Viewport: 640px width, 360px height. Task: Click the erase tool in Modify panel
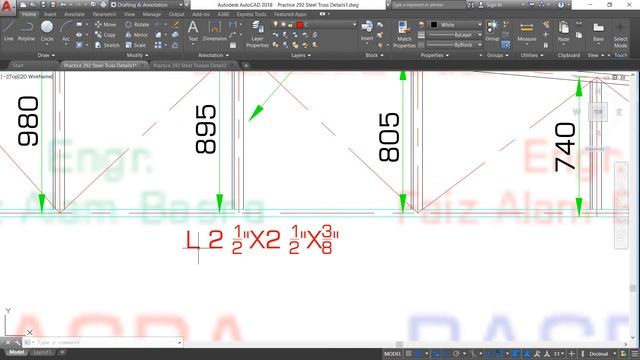176,24
